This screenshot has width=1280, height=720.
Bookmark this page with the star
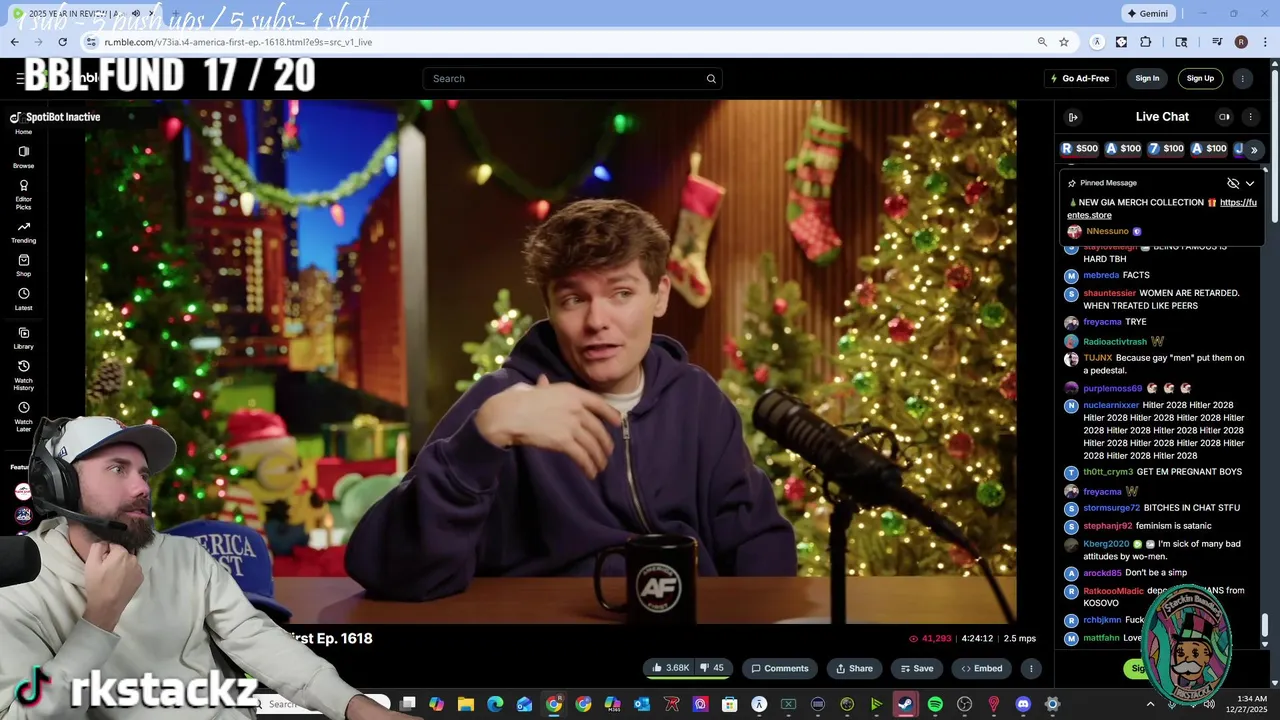1064,42
